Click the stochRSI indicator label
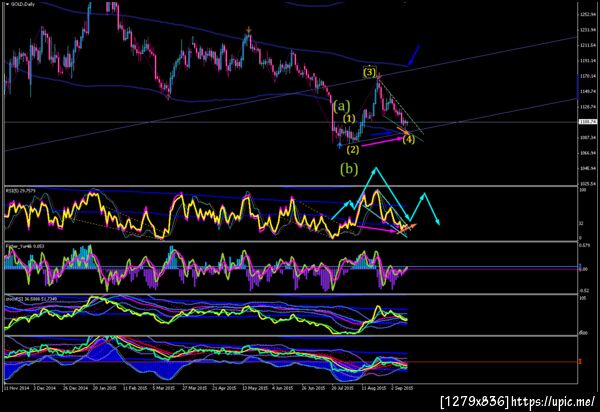 pyautogui.click(x=31, y=298)
